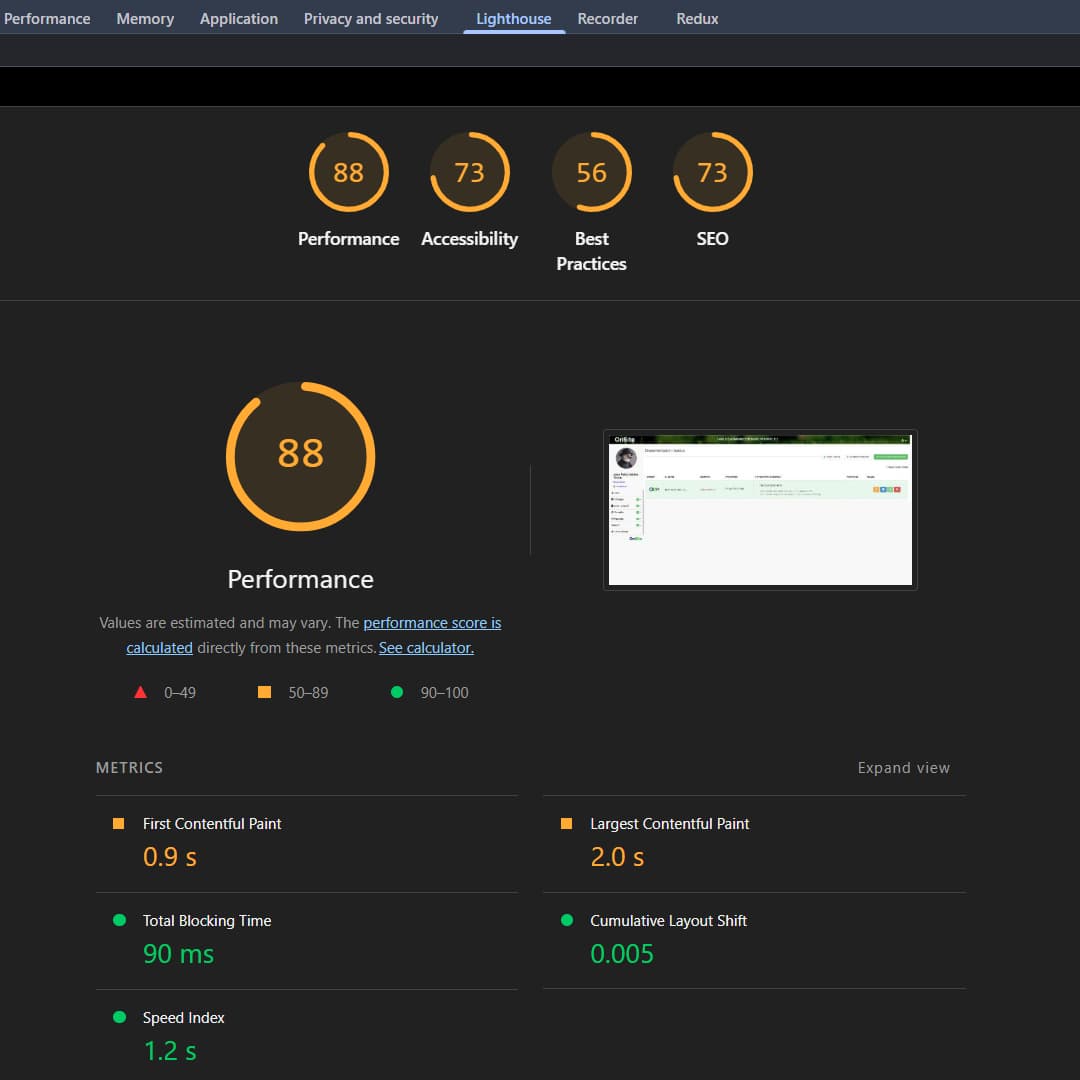This screenshot has height=1080, width=1080.
Task: Click the 0.9 s metric value
Action: [x=169, y=857]
